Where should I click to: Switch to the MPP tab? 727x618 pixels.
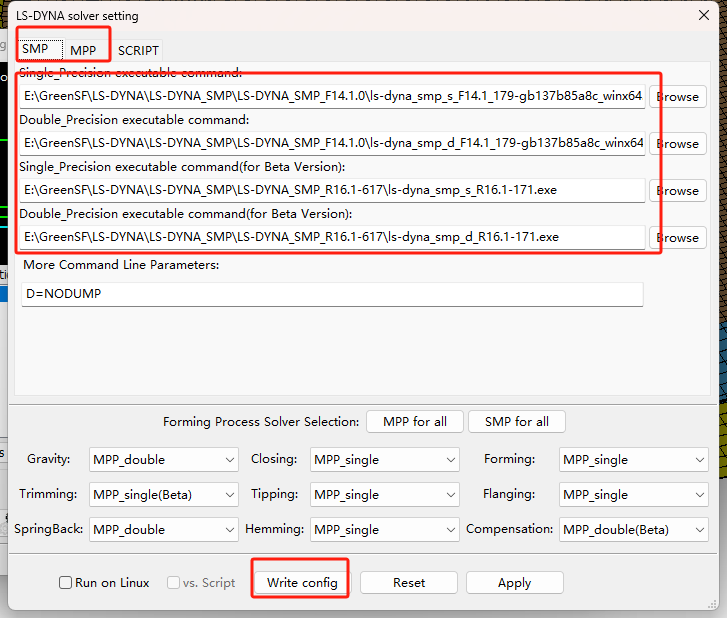(83, 50)
